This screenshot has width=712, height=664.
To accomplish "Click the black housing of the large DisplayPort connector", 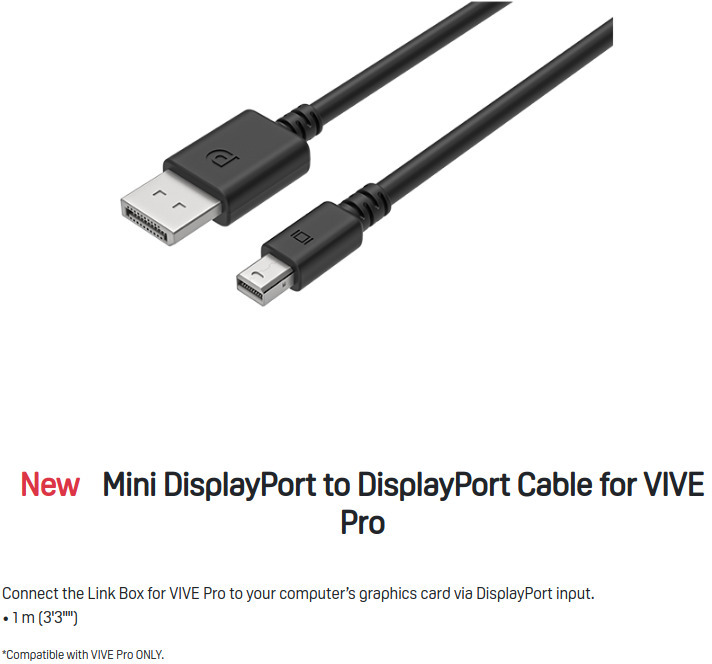I will click(237, 167).
